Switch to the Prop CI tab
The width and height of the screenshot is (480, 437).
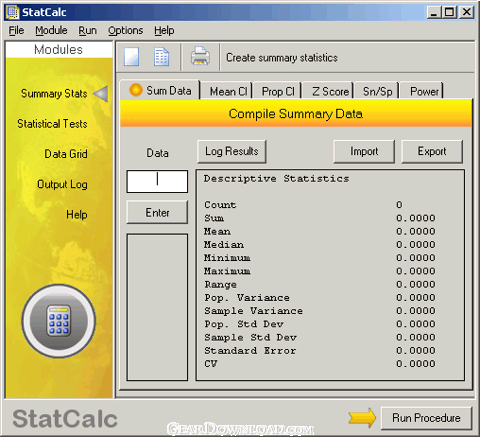coord(278,91)
